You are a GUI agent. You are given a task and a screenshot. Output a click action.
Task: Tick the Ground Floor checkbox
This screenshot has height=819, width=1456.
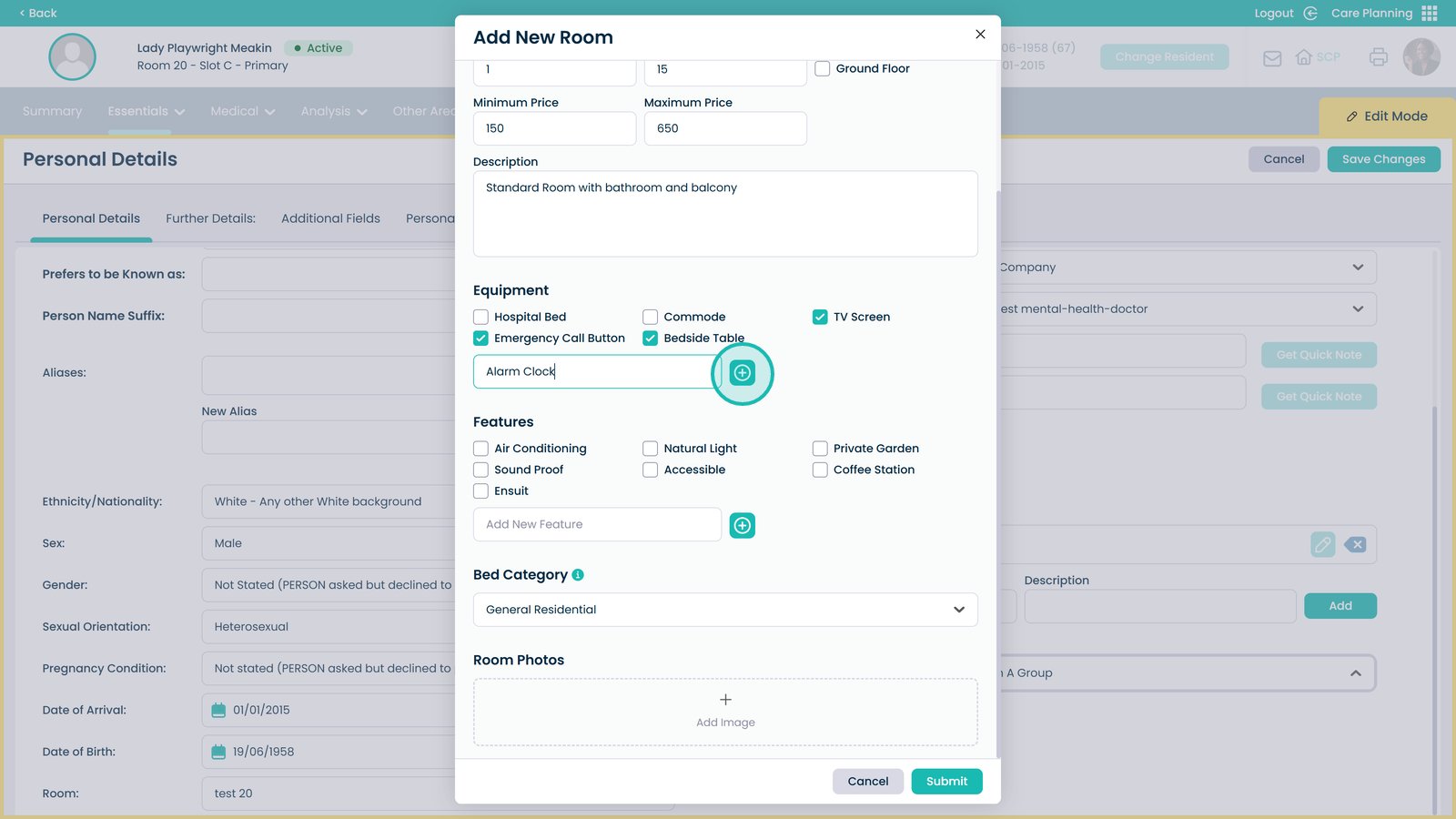823,69
